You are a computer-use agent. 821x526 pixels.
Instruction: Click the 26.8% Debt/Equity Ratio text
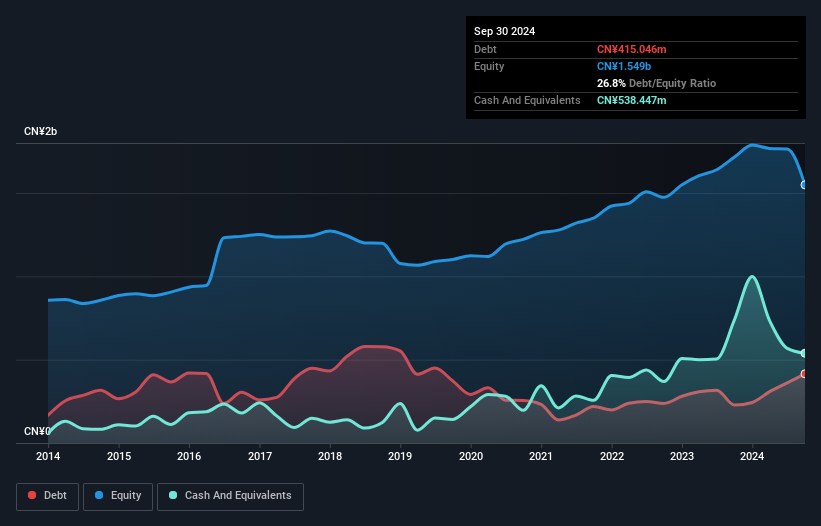(656, 83)
